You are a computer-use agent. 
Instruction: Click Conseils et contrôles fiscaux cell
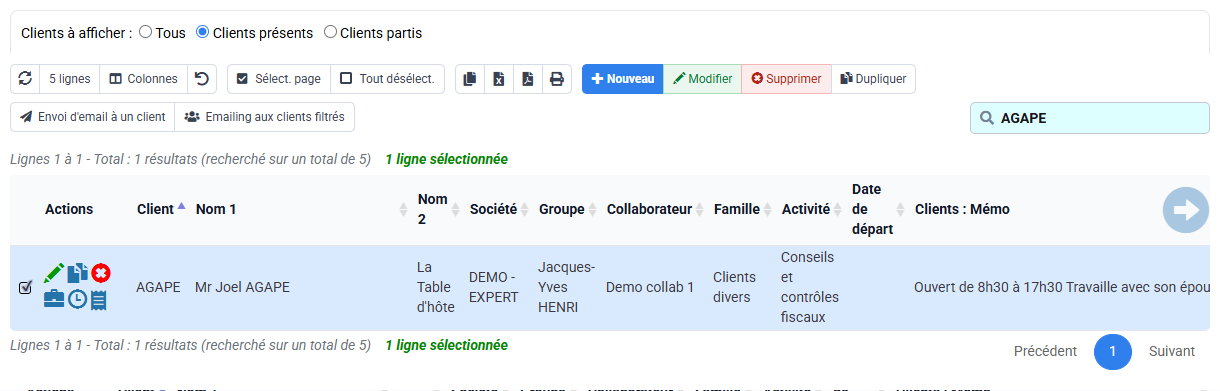(809, 288)
